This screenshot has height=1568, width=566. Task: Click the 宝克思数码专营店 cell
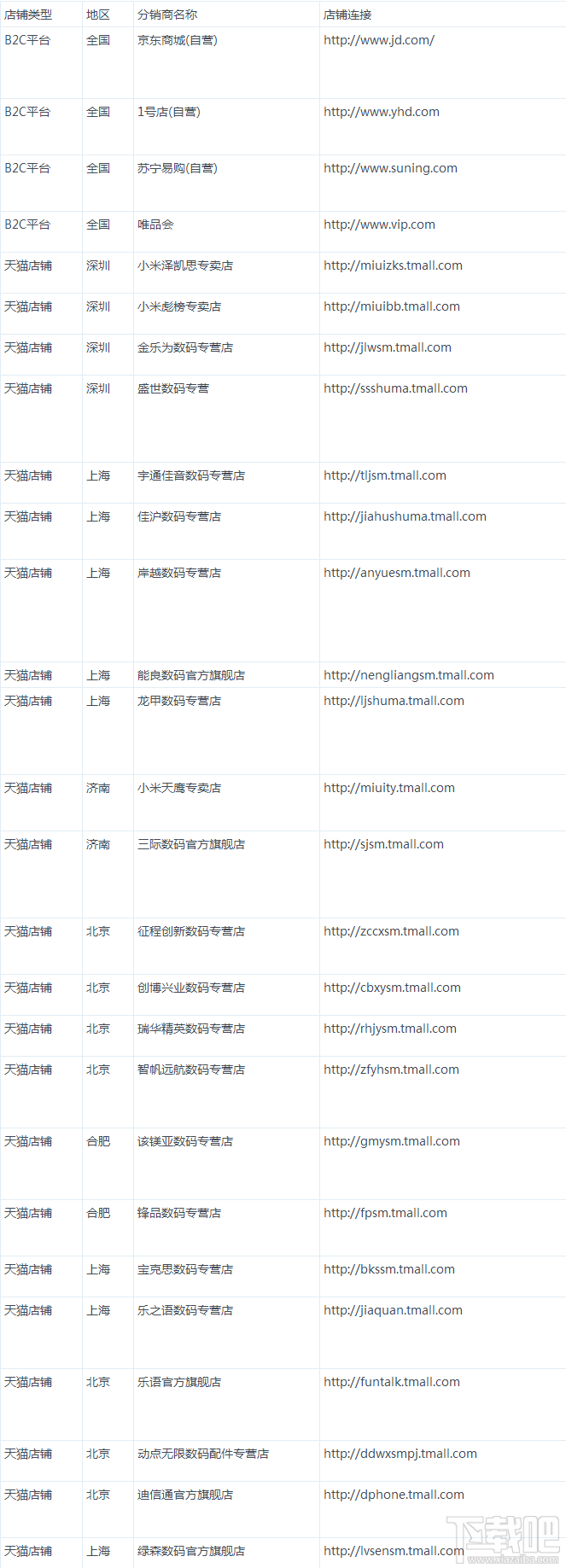point(185,1269)
